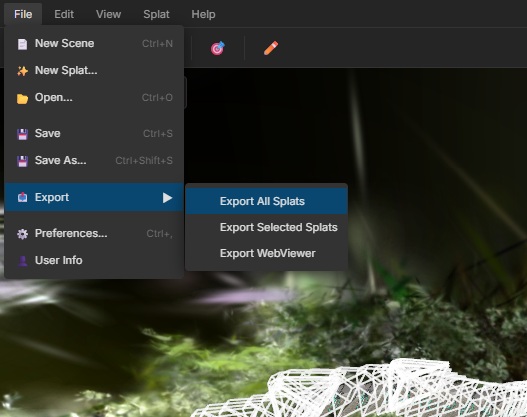Select the orange pencil tool icon
Viewport: 527px width, 417px height.
click(271, 48)
